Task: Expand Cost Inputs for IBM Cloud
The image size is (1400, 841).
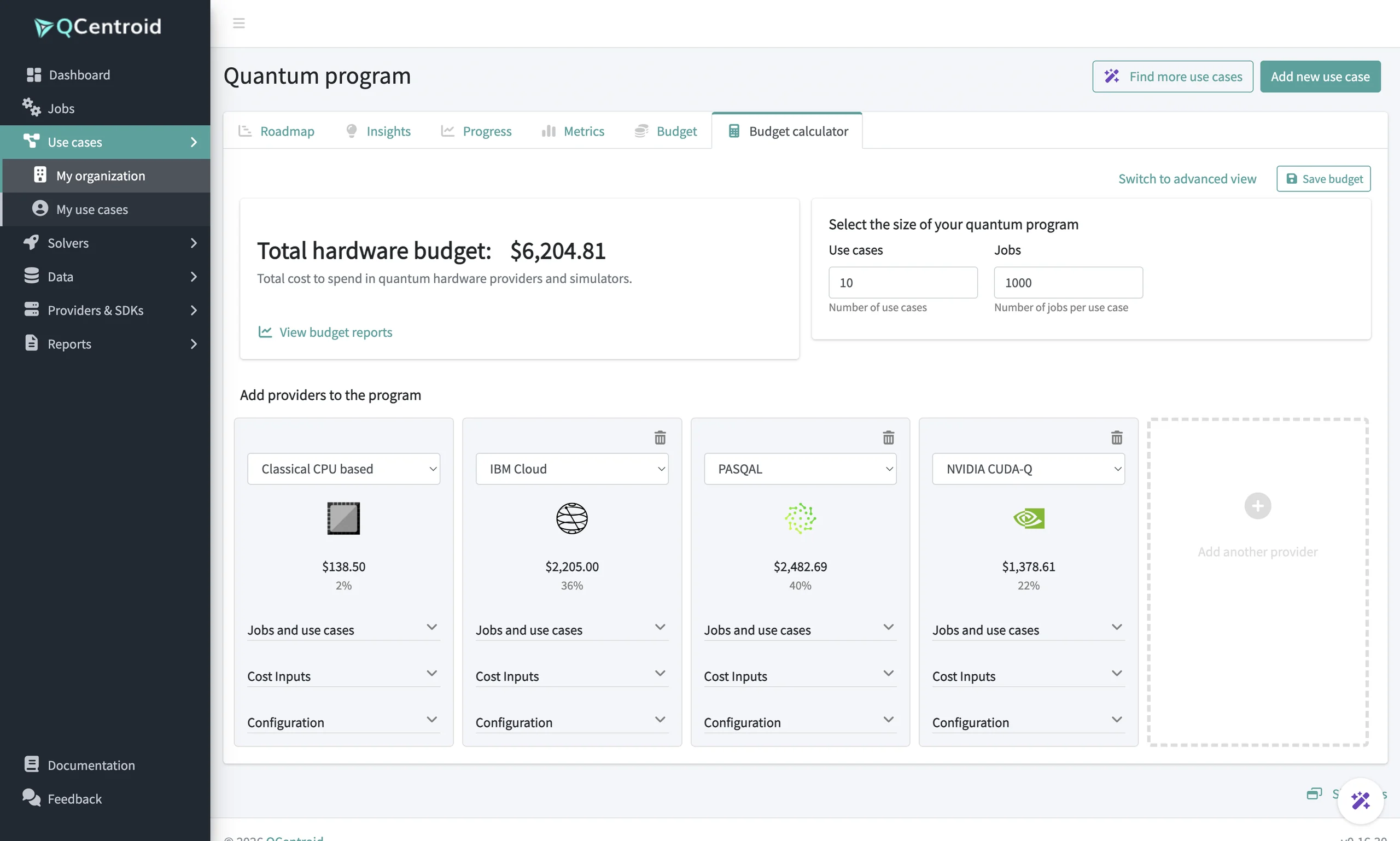Action: coord(571,675)
